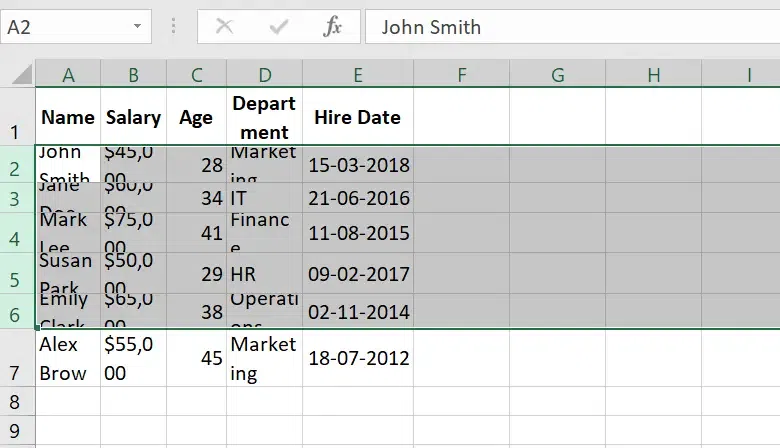Click the Salary header cell
The width and height of the screenshot is (780, 448).
click(x=133, y=117)
